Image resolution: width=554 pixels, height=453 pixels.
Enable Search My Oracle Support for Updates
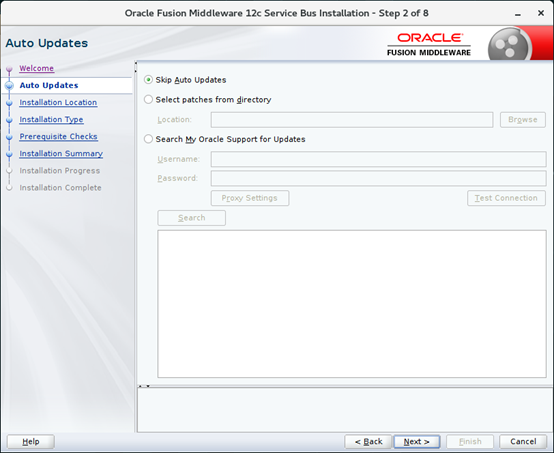(x=148, y=139)
